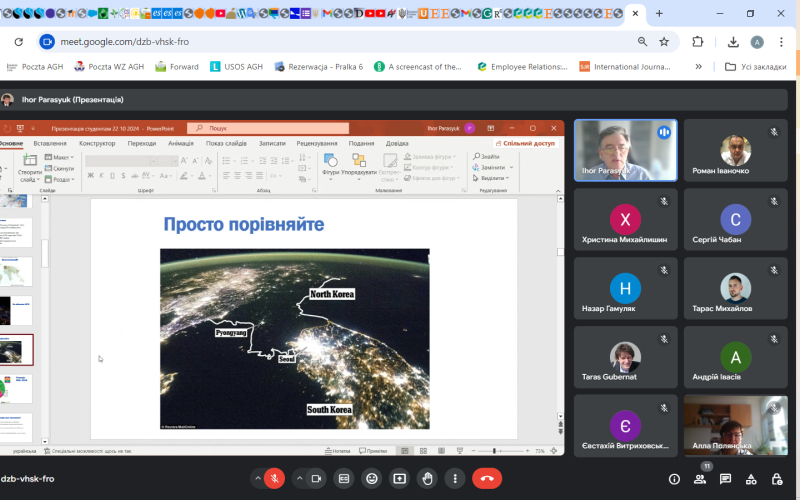Viewport: 800px width, 500px height.
Task: Open the browser downloads icon
Action: (x=733, y=42)
